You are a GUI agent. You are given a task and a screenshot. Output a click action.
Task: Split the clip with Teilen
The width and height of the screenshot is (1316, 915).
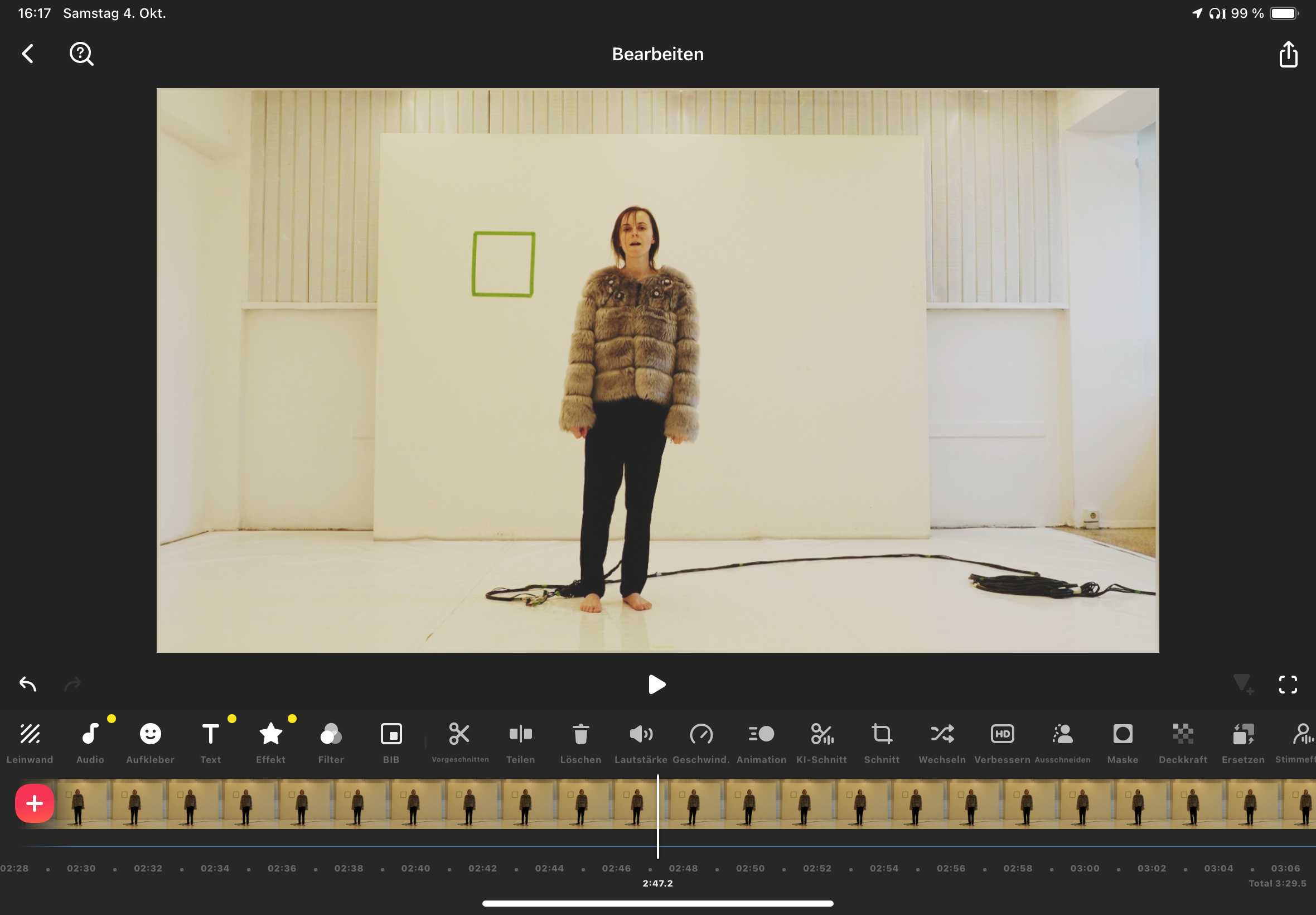tap(520, 743)
